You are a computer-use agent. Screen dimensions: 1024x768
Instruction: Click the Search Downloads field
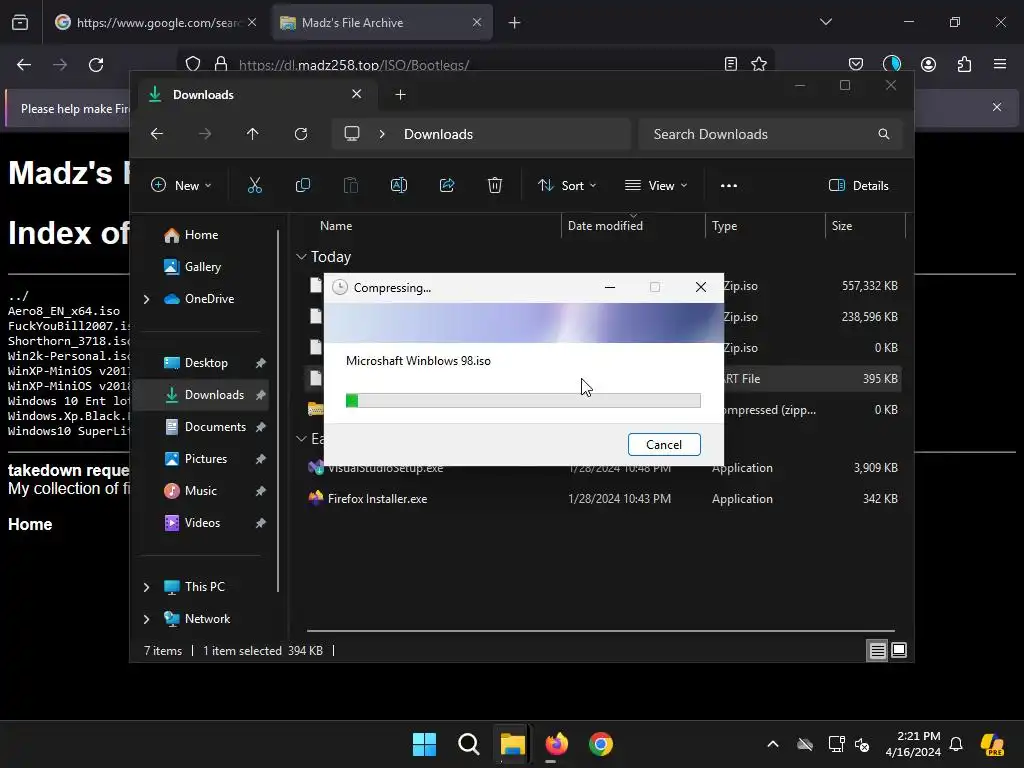(771, 134)
